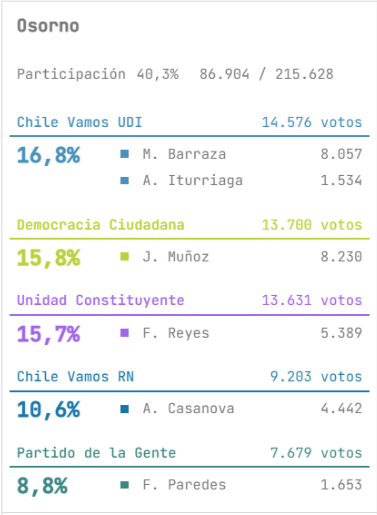Select the Participación 40,3% text
377x515 pixels.
click(x=98, y=74)
